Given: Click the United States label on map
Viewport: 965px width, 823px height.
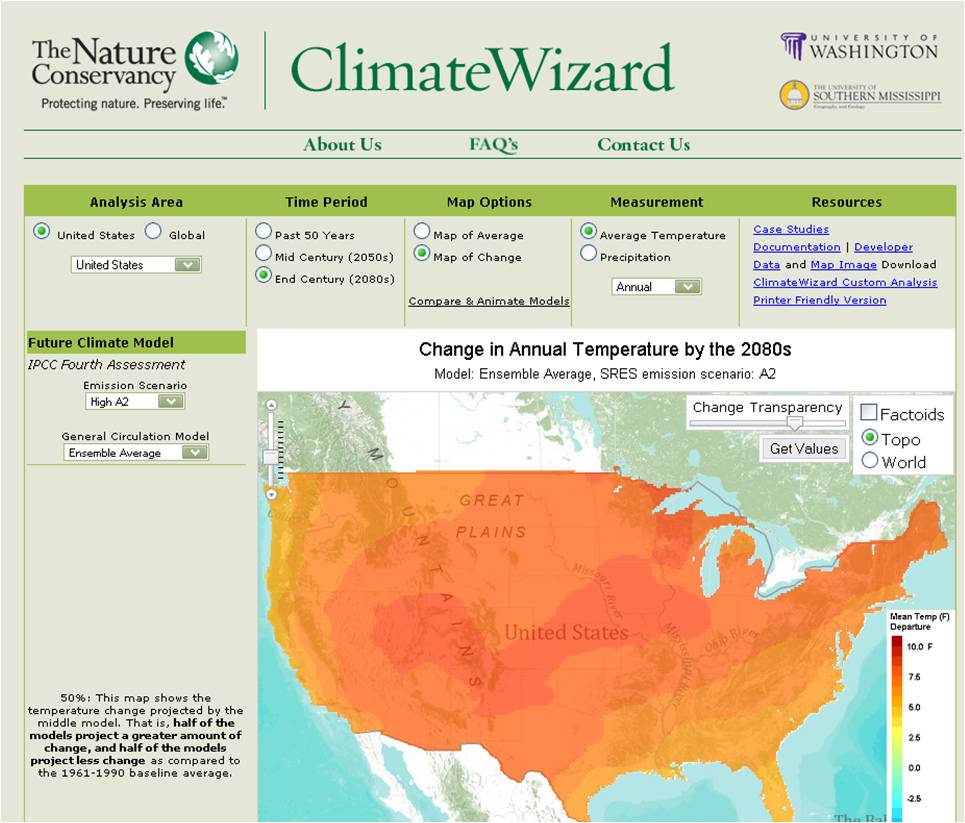Looking at the screenshot, I should click(x=566, y=632).
